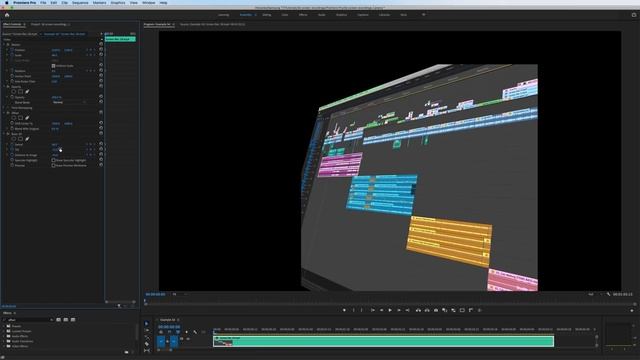This screenshot has width=640, height=360.
Task: Collapse the Basic 3D effect section
Action: click(4, 134)
